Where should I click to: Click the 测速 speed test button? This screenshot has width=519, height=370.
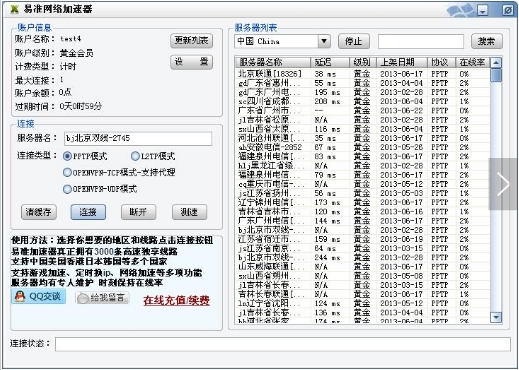[189, 212]
